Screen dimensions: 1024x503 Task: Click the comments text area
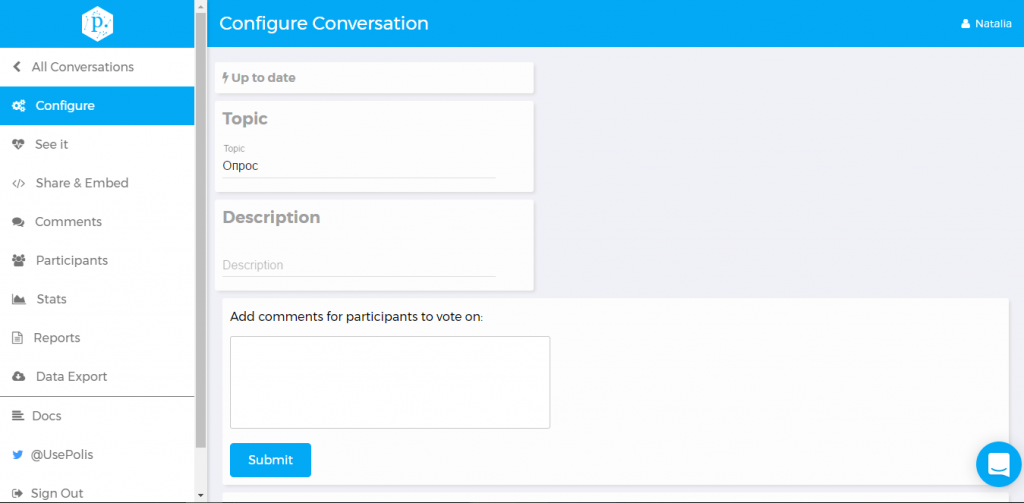point(390,382)
